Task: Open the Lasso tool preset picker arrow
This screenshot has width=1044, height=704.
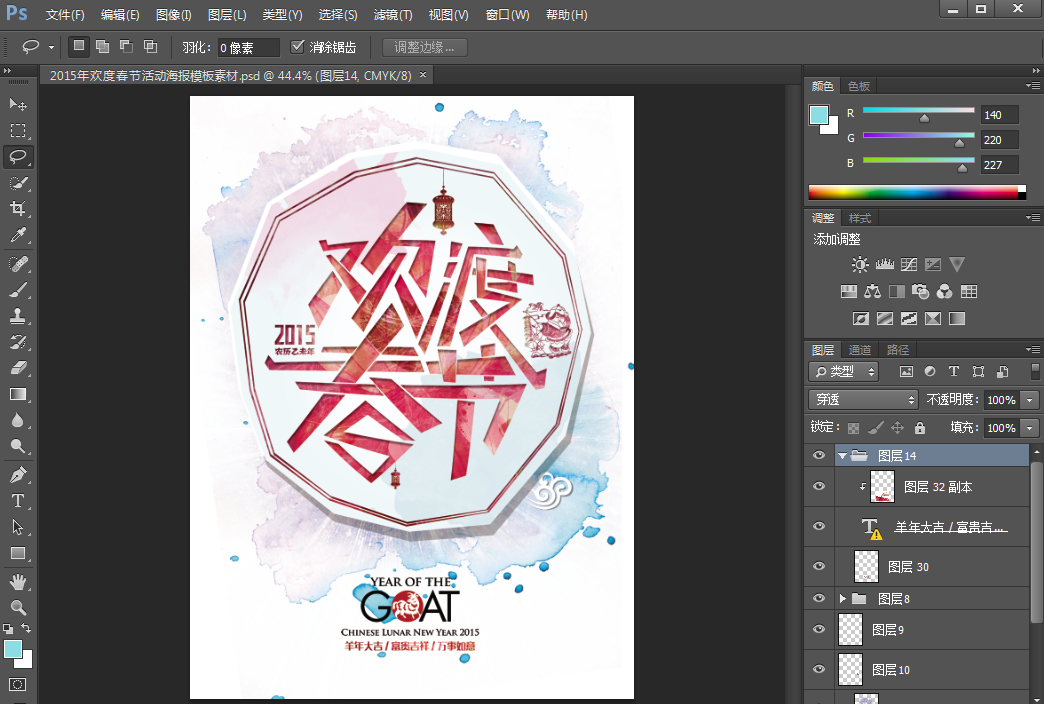Action: [x=51, y=47]
